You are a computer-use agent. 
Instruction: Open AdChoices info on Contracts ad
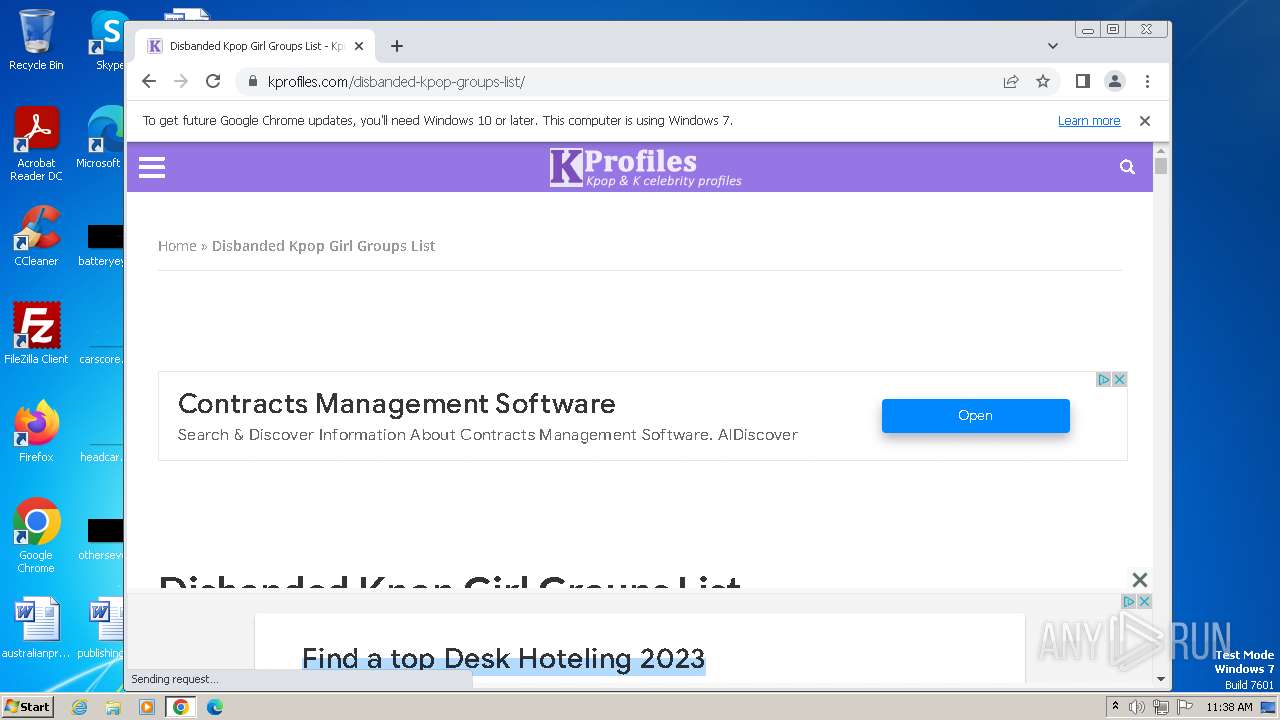coord(1105,379)
